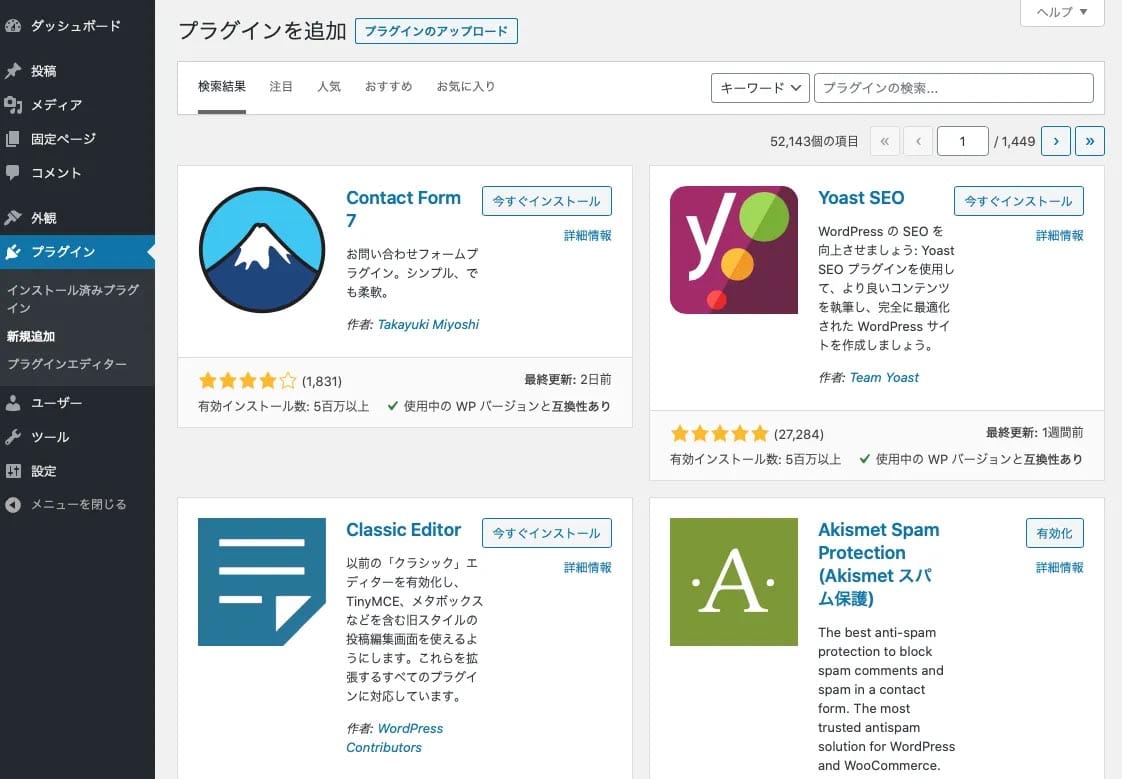Click the pages icon beside 固定ページ
The image size is (1122, 779).
coord(12,139)
